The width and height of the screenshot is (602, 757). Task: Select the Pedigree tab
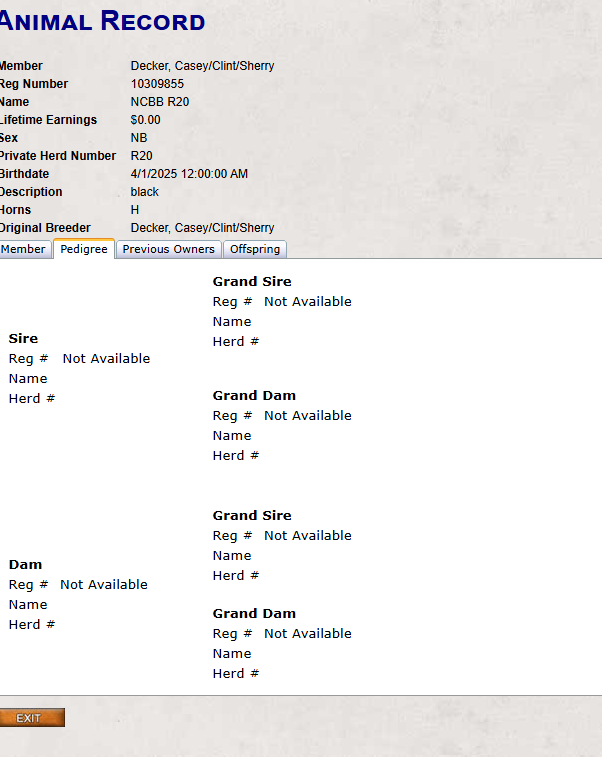point(84,249)
